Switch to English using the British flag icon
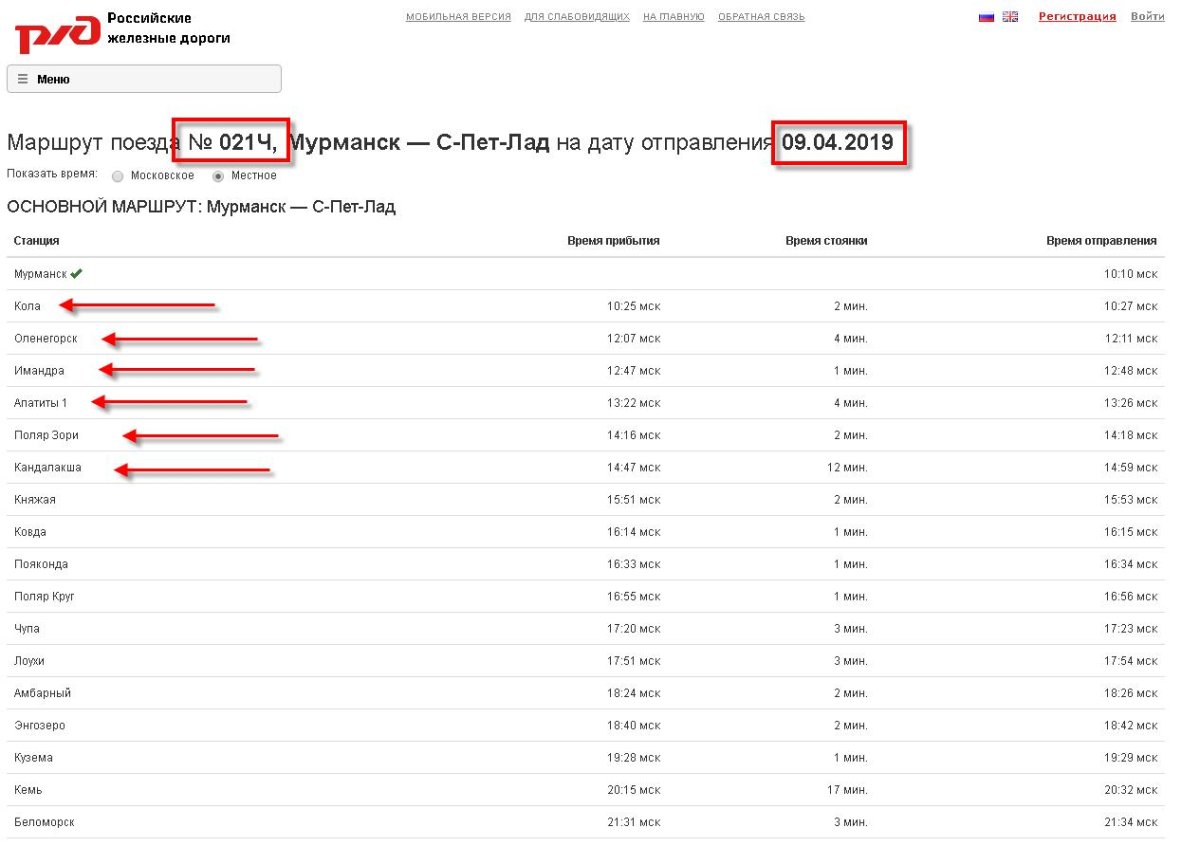 pyautogui.click(x=1009, y=16)
